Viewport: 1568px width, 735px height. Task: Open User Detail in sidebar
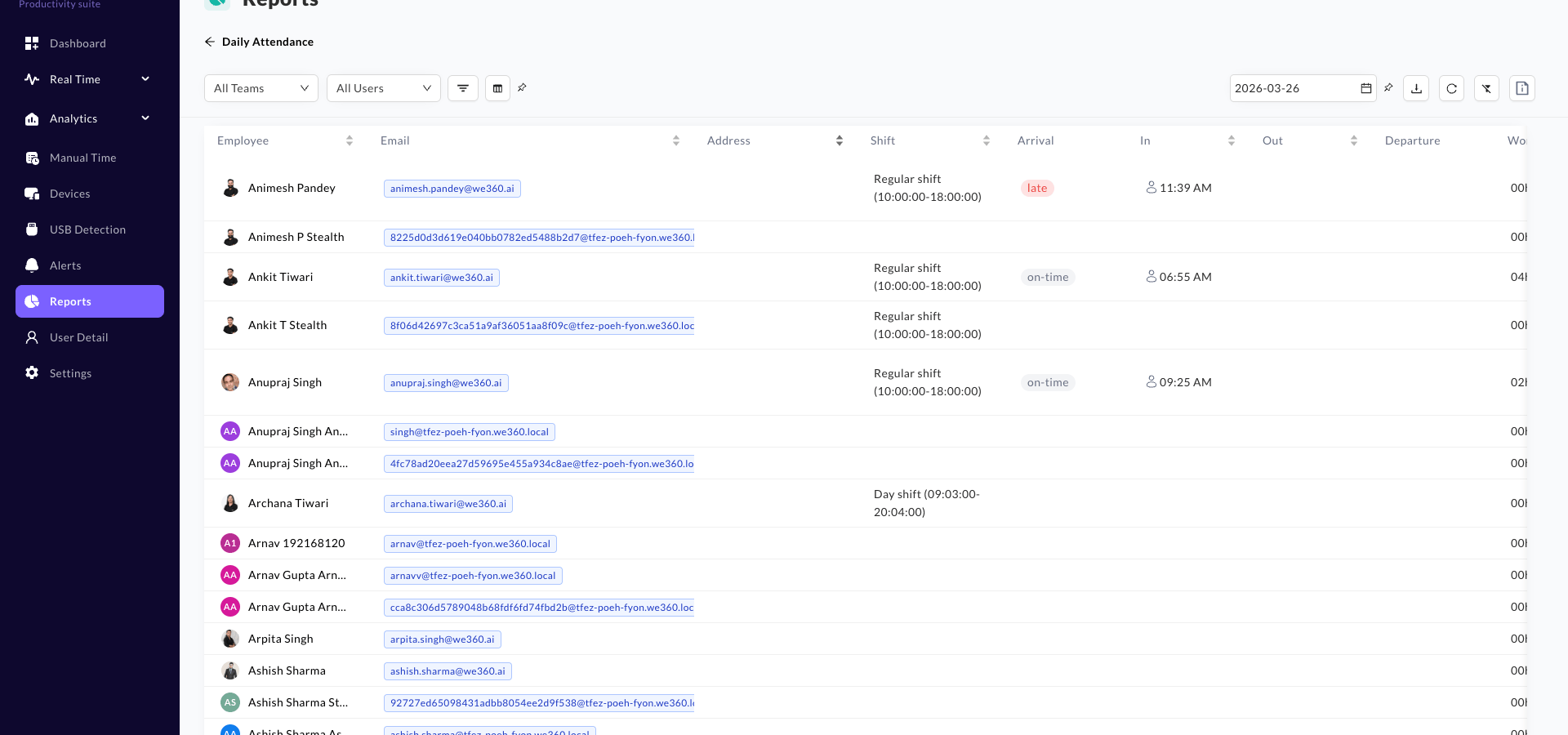coord(90,337)
